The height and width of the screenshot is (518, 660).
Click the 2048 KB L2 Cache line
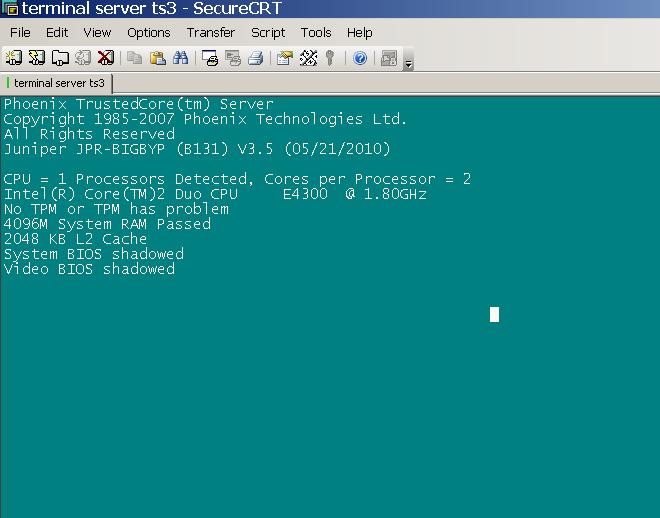coord(75,239)
